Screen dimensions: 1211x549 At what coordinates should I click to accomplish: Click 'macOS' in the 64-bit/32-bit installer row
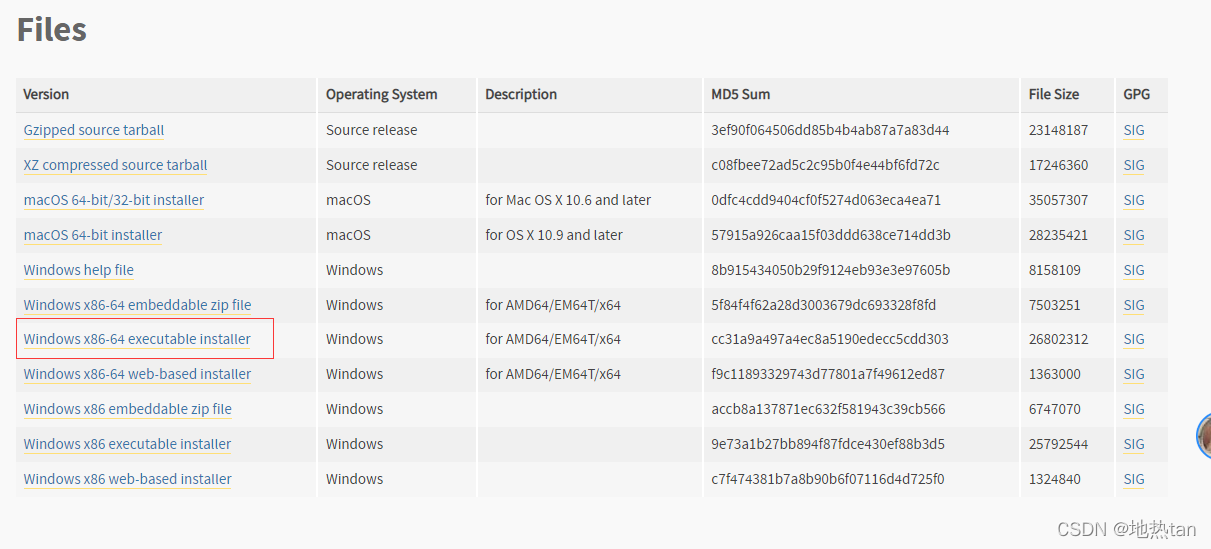pyautogui.click(x=348, y=200)
